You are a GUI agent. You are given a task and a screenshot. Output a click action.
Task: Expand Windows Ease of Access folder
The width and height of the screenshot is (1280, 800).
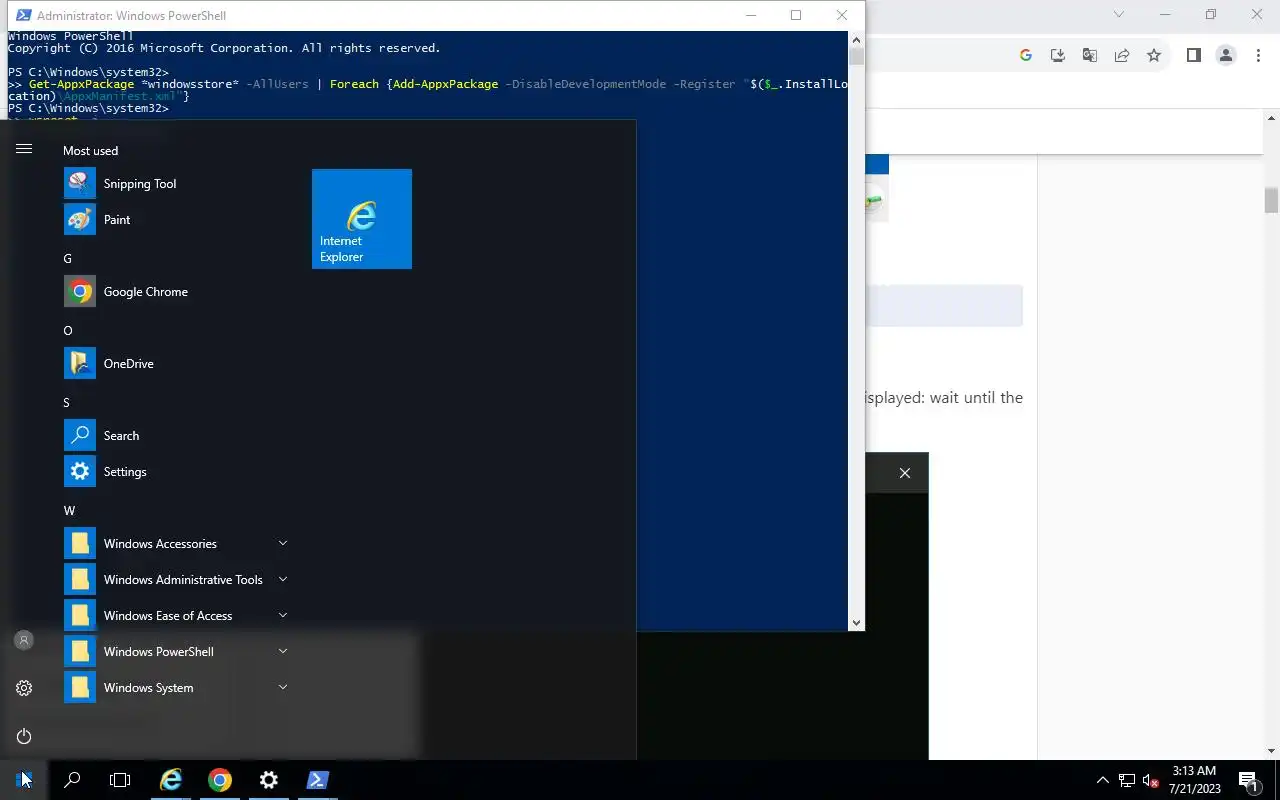[176, 616]
